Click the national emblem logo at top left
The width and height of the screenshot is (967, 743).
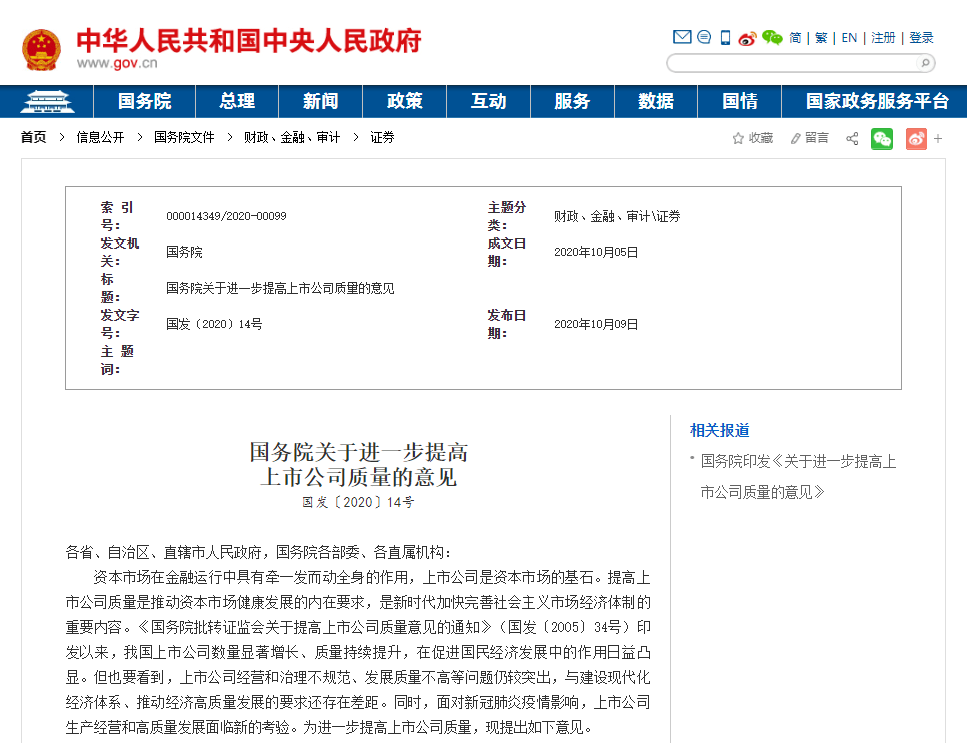click(40, 46)
